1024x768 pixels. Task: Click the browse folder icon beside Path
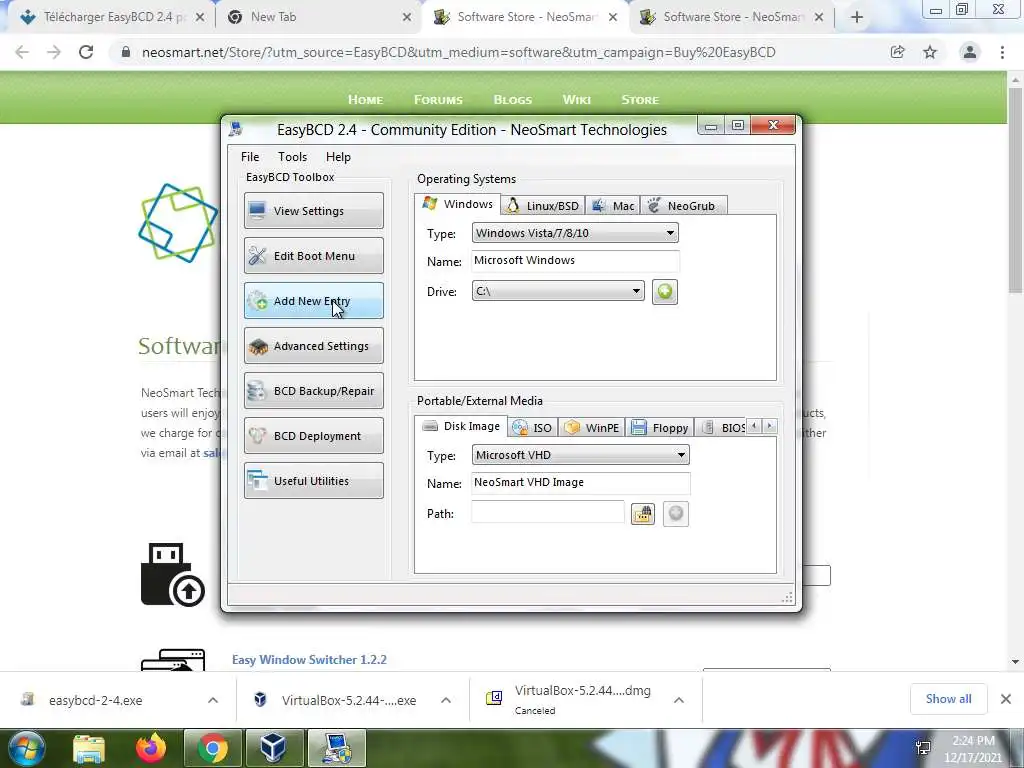coord(643,514)
